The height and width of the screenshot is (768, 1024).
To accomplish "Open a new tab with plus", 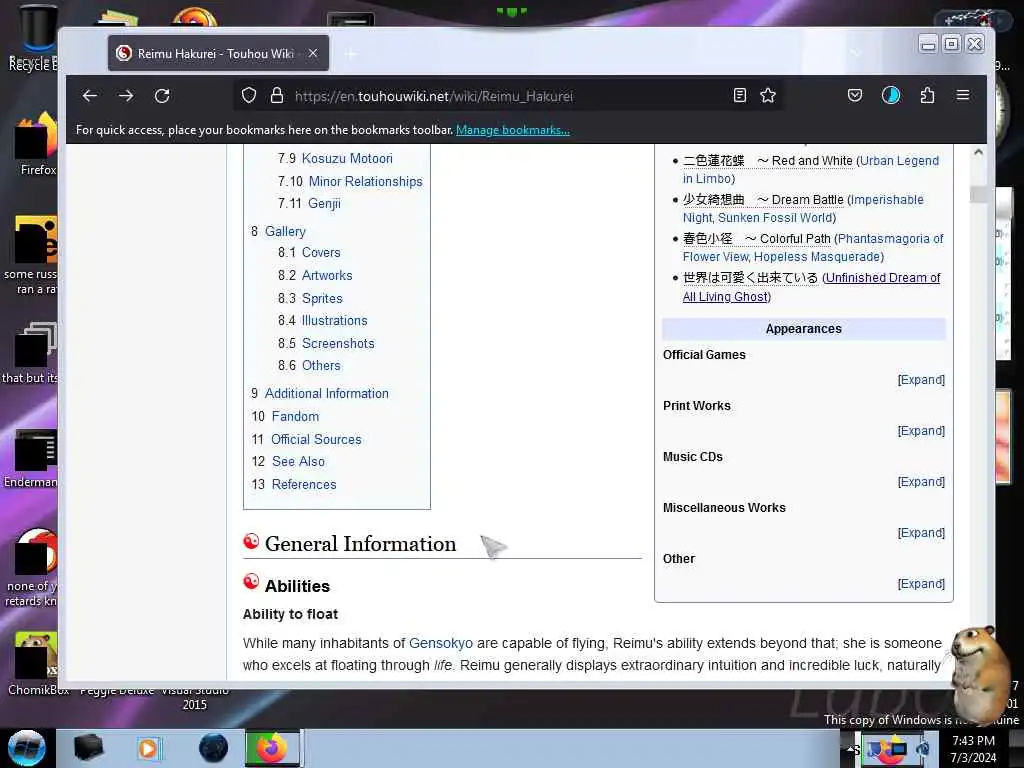I will tap(351, 54).
